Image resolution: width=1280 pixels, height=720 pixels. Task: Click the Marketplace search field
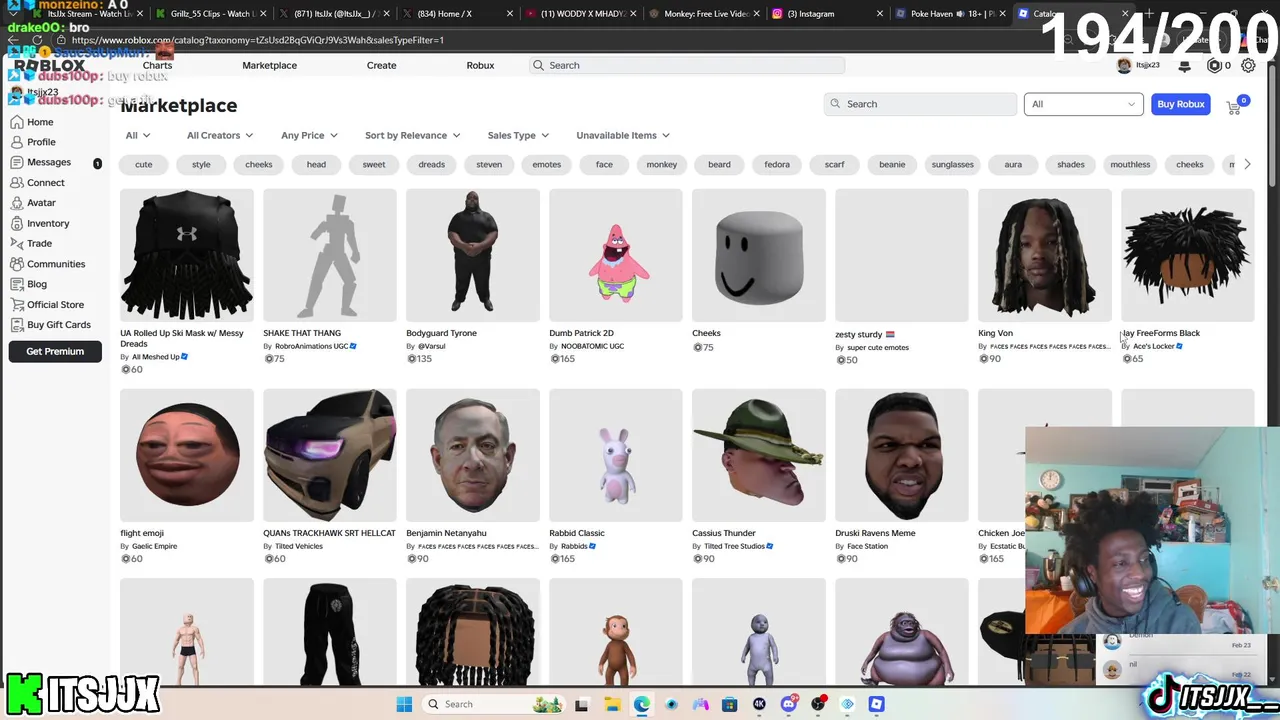(x=920, y=104)
